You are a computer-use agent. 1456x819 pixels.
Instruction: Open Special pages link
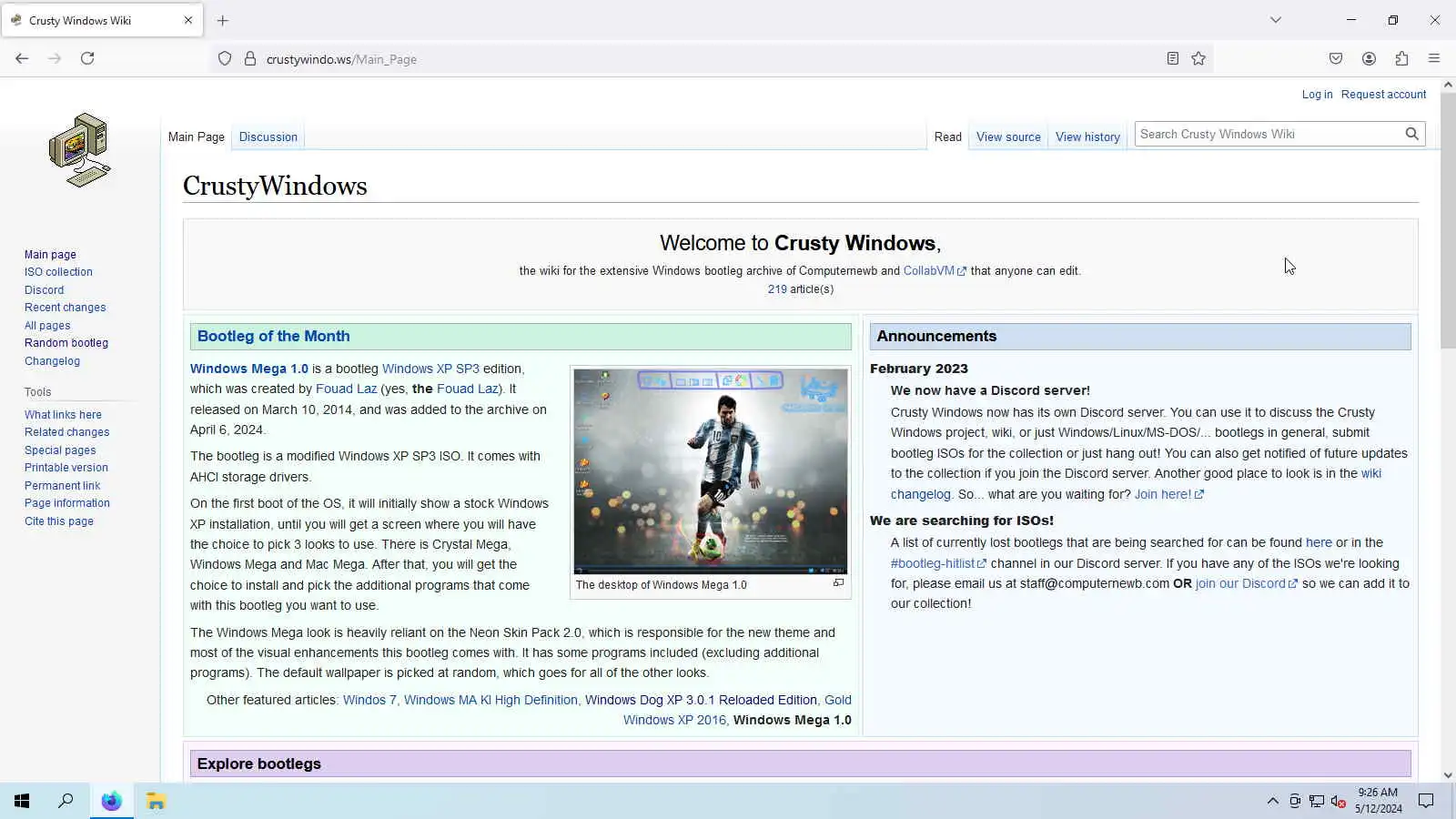60,450
